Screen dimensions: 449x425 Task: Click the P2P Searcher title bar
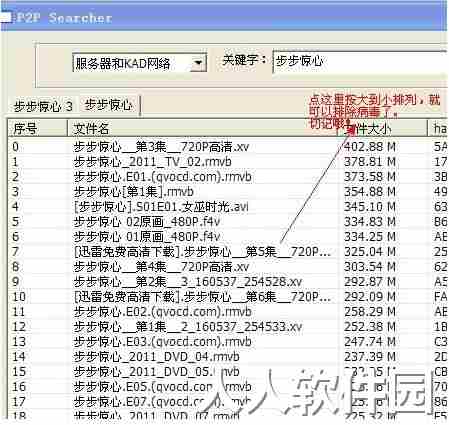[x=224, y=17]
